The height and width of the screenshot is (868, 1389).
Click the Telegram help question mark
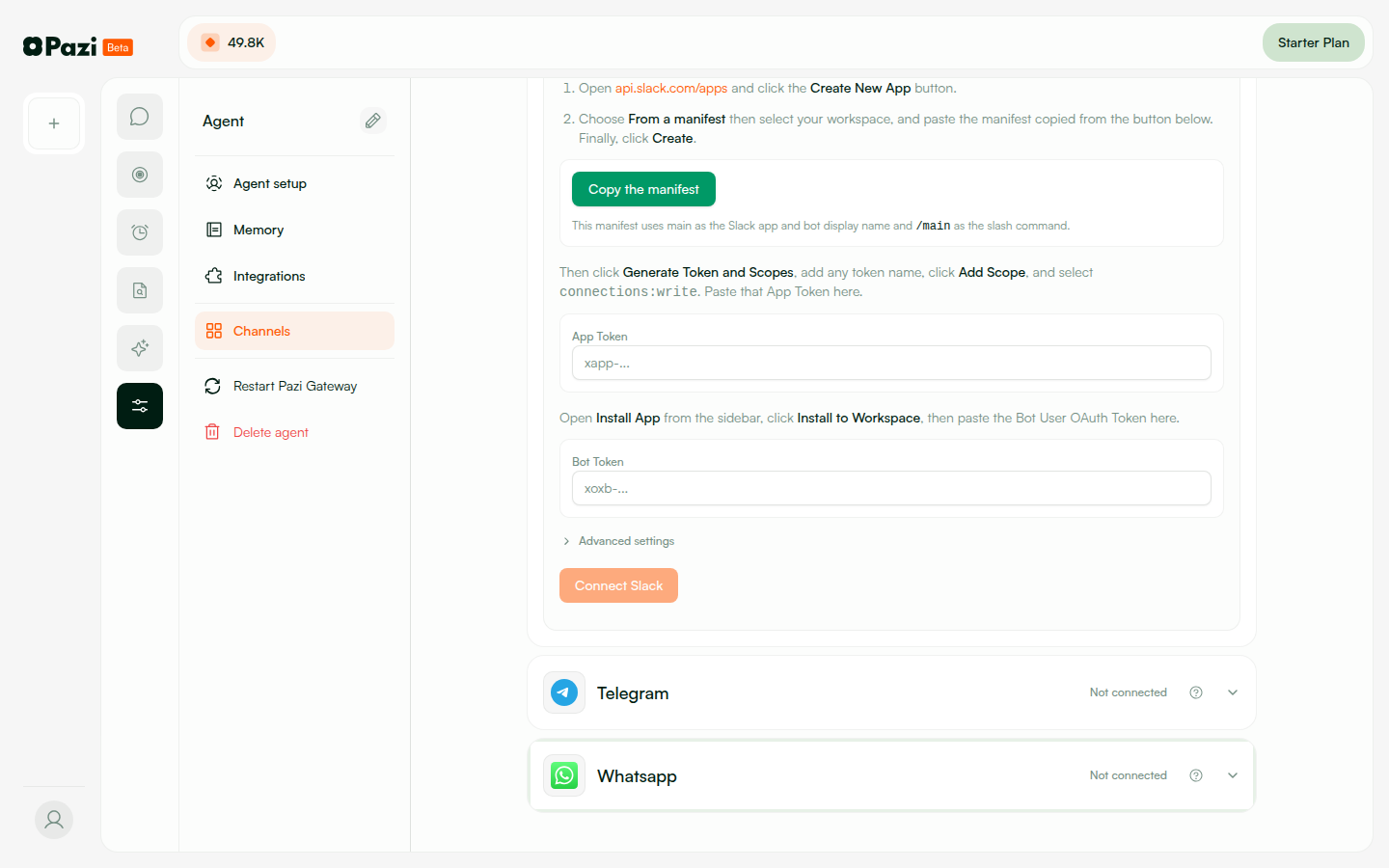click(x=1195, y=692)
